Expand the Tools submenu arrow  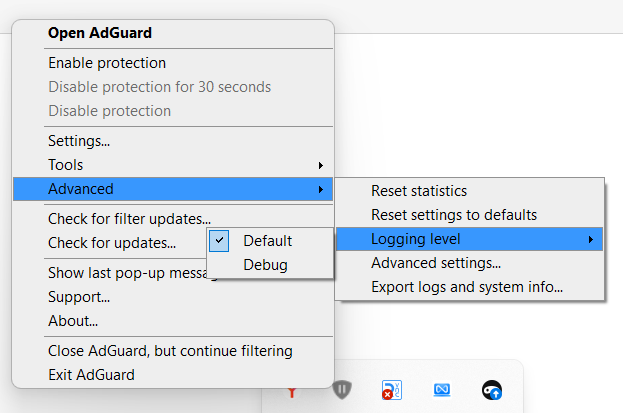point(321,165)
